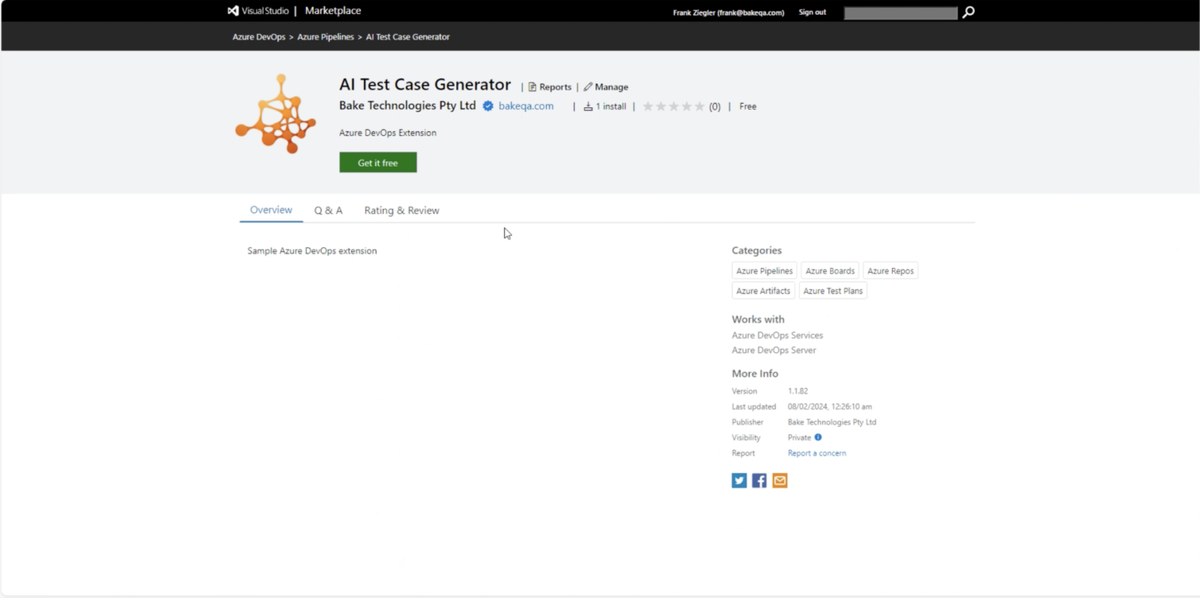Image resolution: width=1200 pixels, height=598 pixels.
Task: Click the Bake Technologies Pty Ltd publisher name
Action: 407,106
